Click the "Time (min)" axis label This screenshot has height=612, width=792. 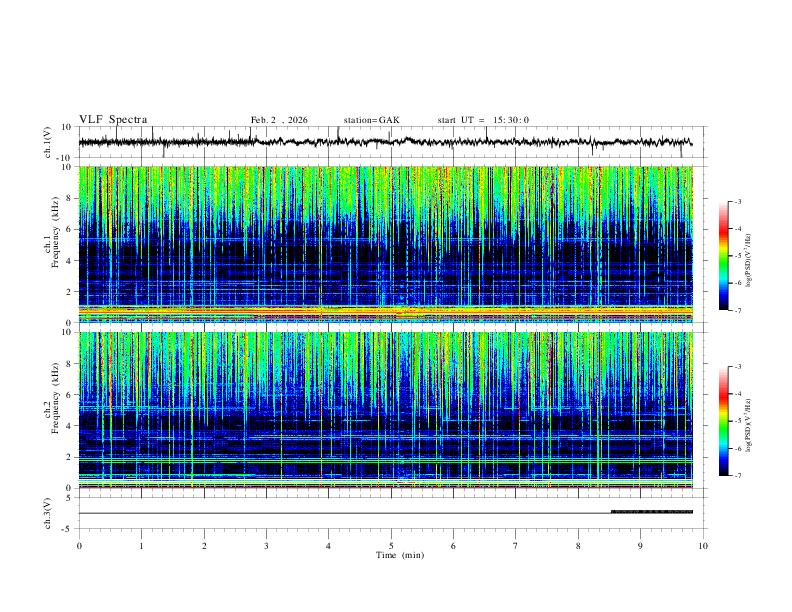400,555
